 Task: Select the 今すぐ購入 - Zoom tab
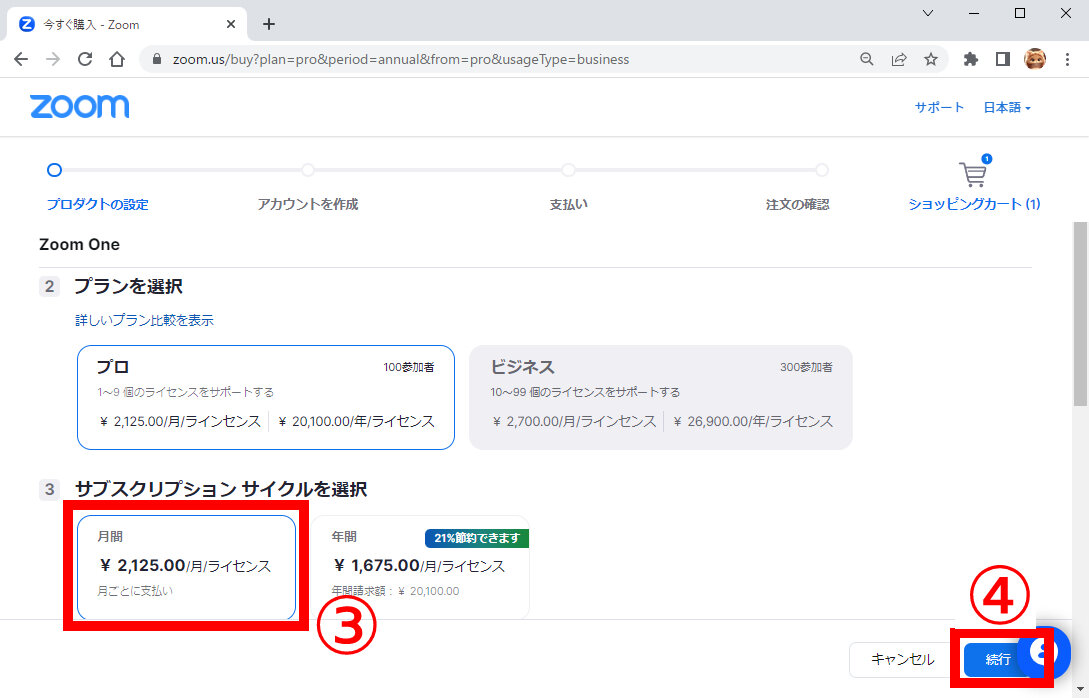125,24
